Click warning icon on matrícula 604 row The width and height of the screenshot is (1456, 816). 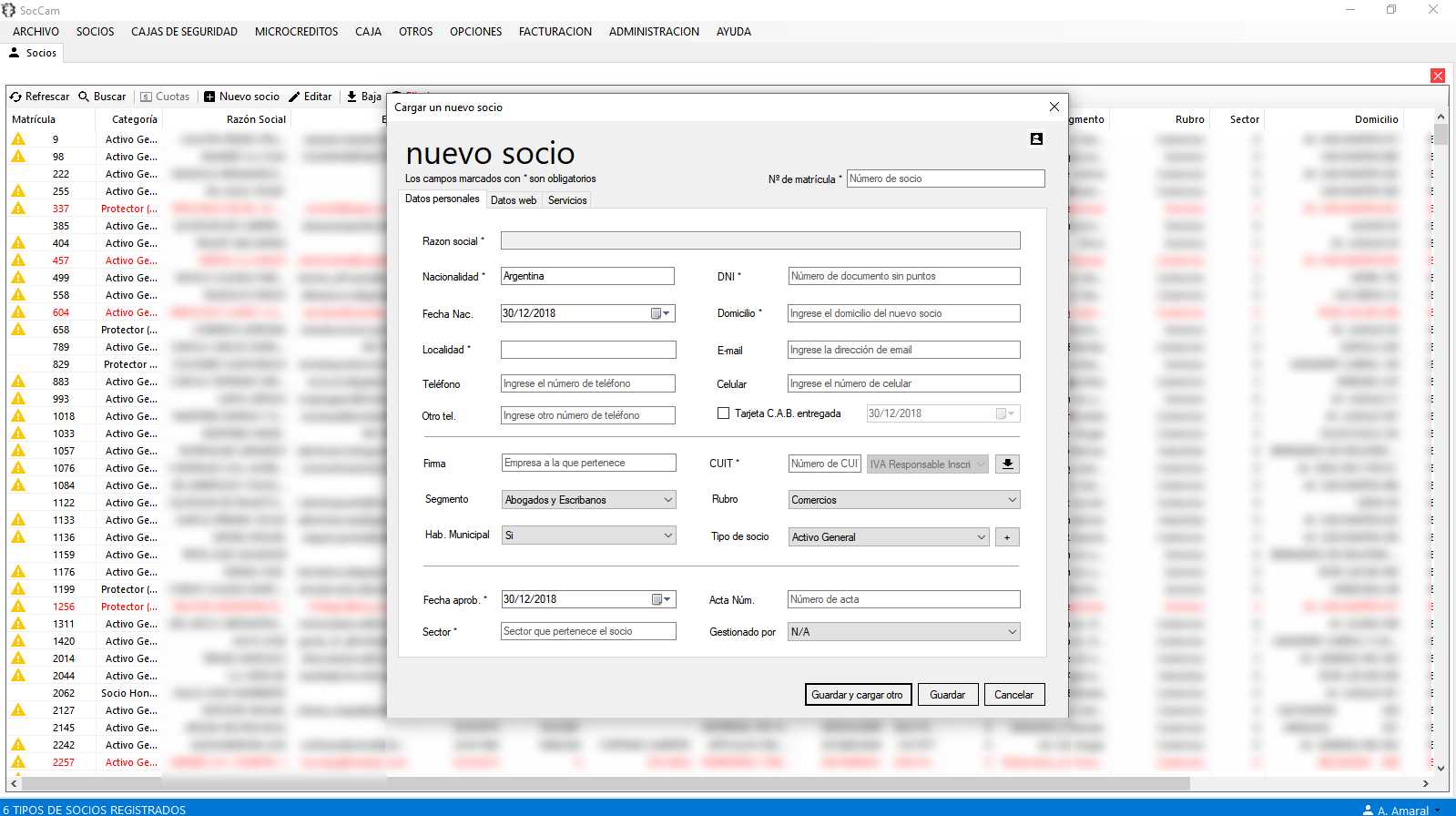coord(18,312)
